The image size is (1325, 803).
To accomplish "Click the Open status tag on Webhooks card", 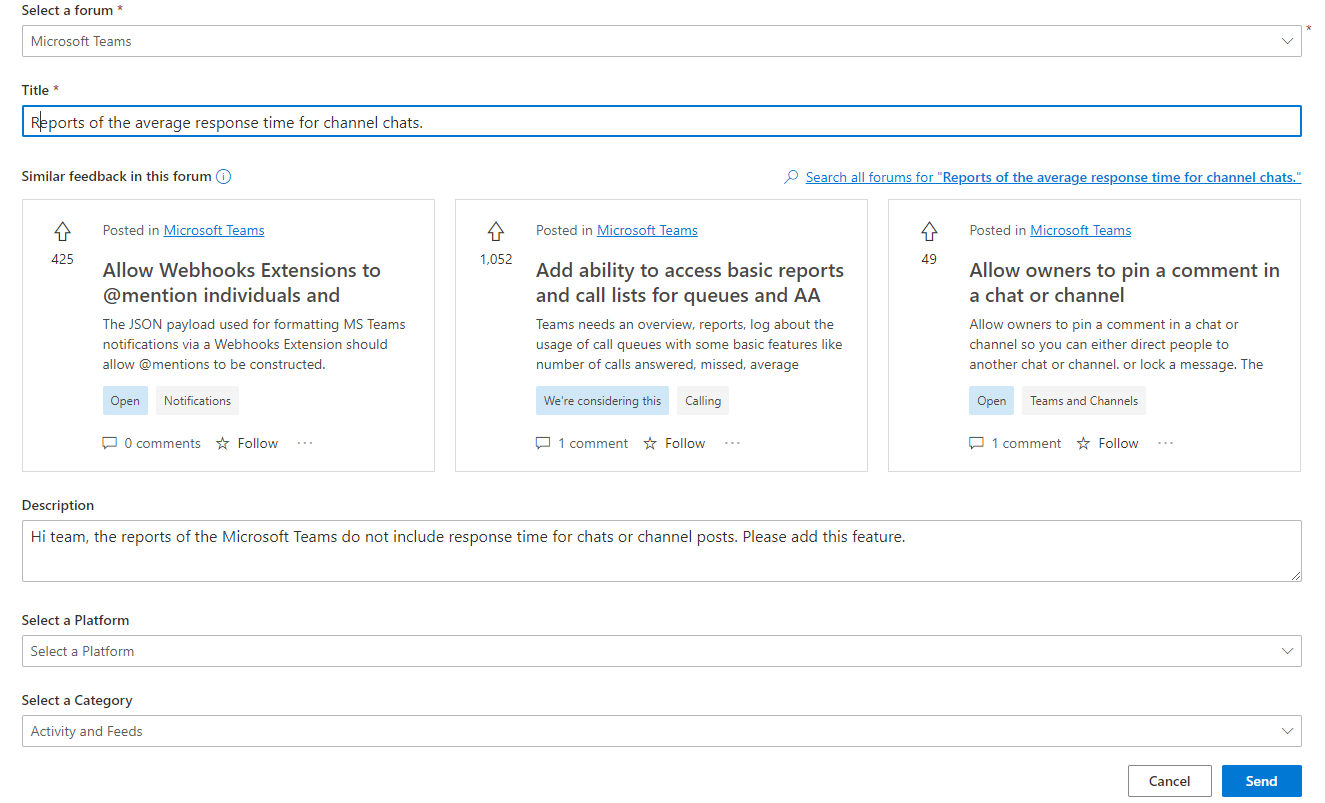I will tap(125, 401).
